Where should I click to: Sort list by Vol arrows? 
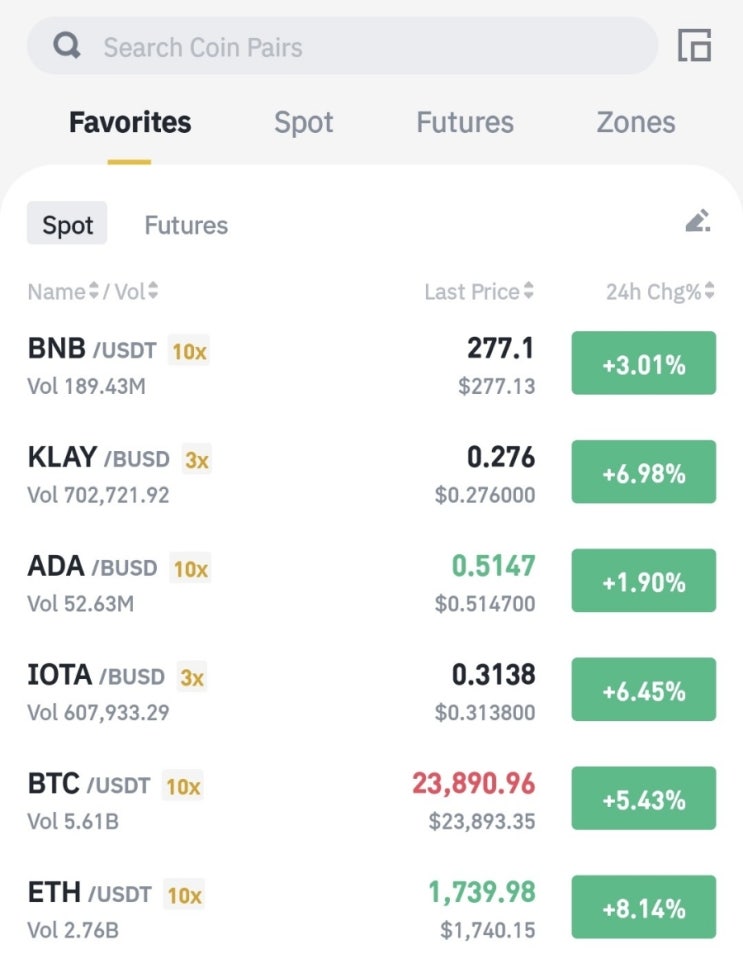click(x=153, y=290)
